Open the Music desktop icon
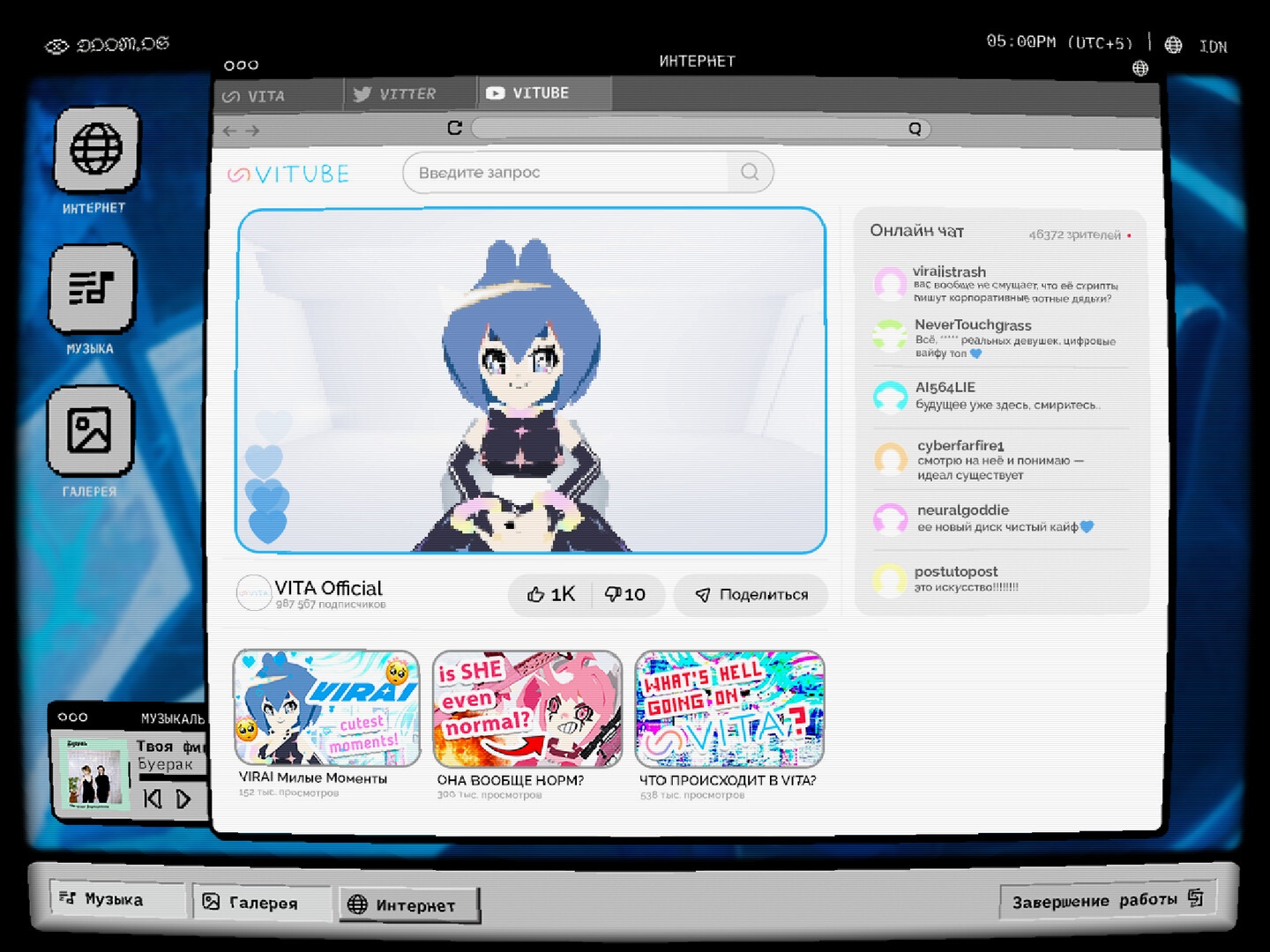 pos(93,288)
